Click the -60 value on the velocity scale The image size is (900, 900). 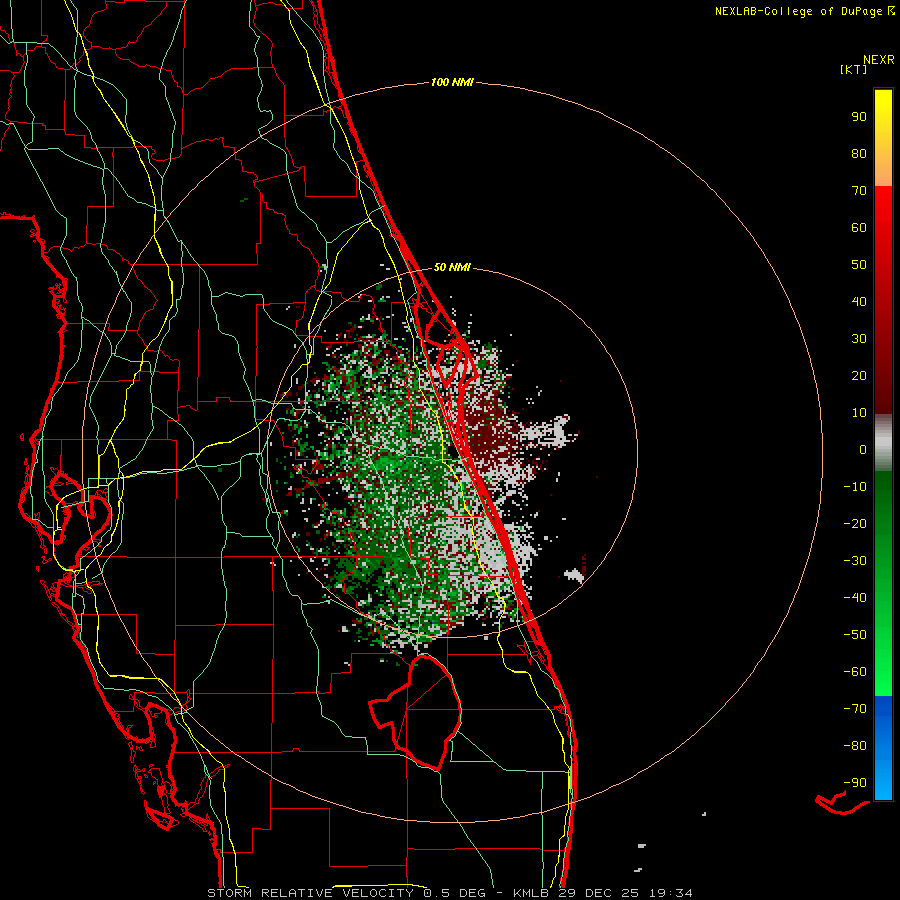tap(855, 672)
